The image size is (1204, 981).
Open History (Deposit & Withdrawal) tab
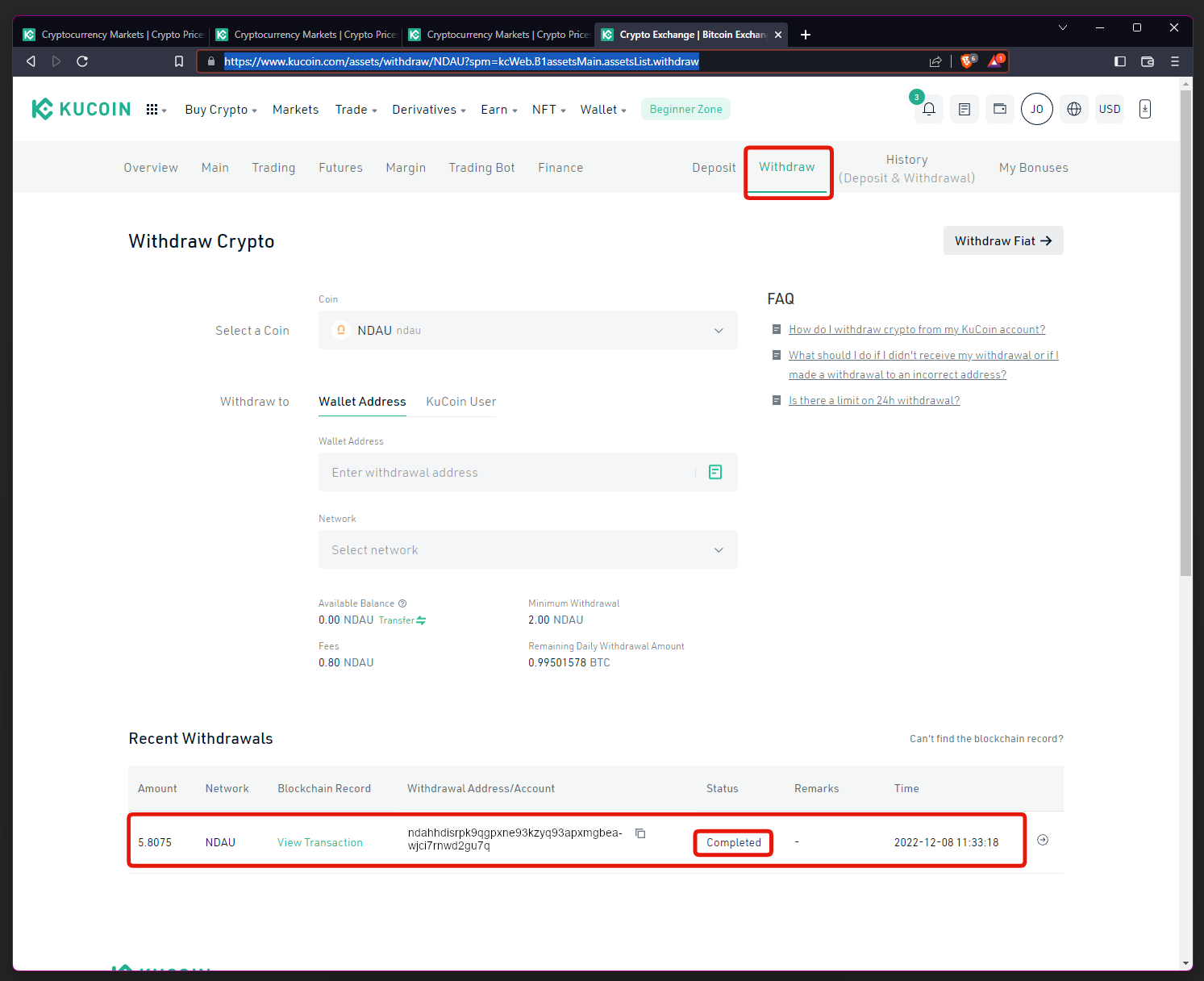coord(907,169)
